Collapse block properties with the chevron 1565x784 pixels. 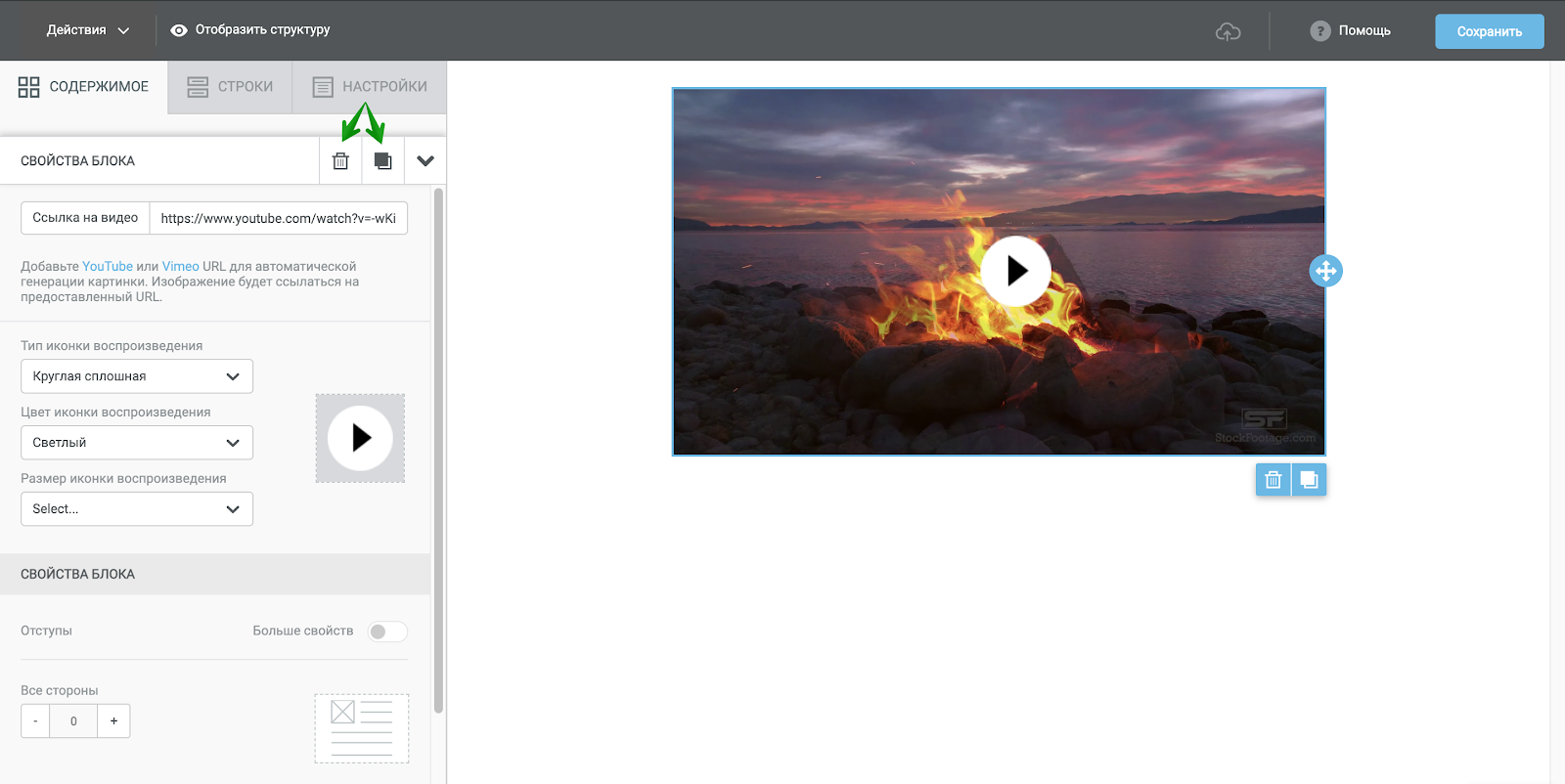tap(425, 161)
